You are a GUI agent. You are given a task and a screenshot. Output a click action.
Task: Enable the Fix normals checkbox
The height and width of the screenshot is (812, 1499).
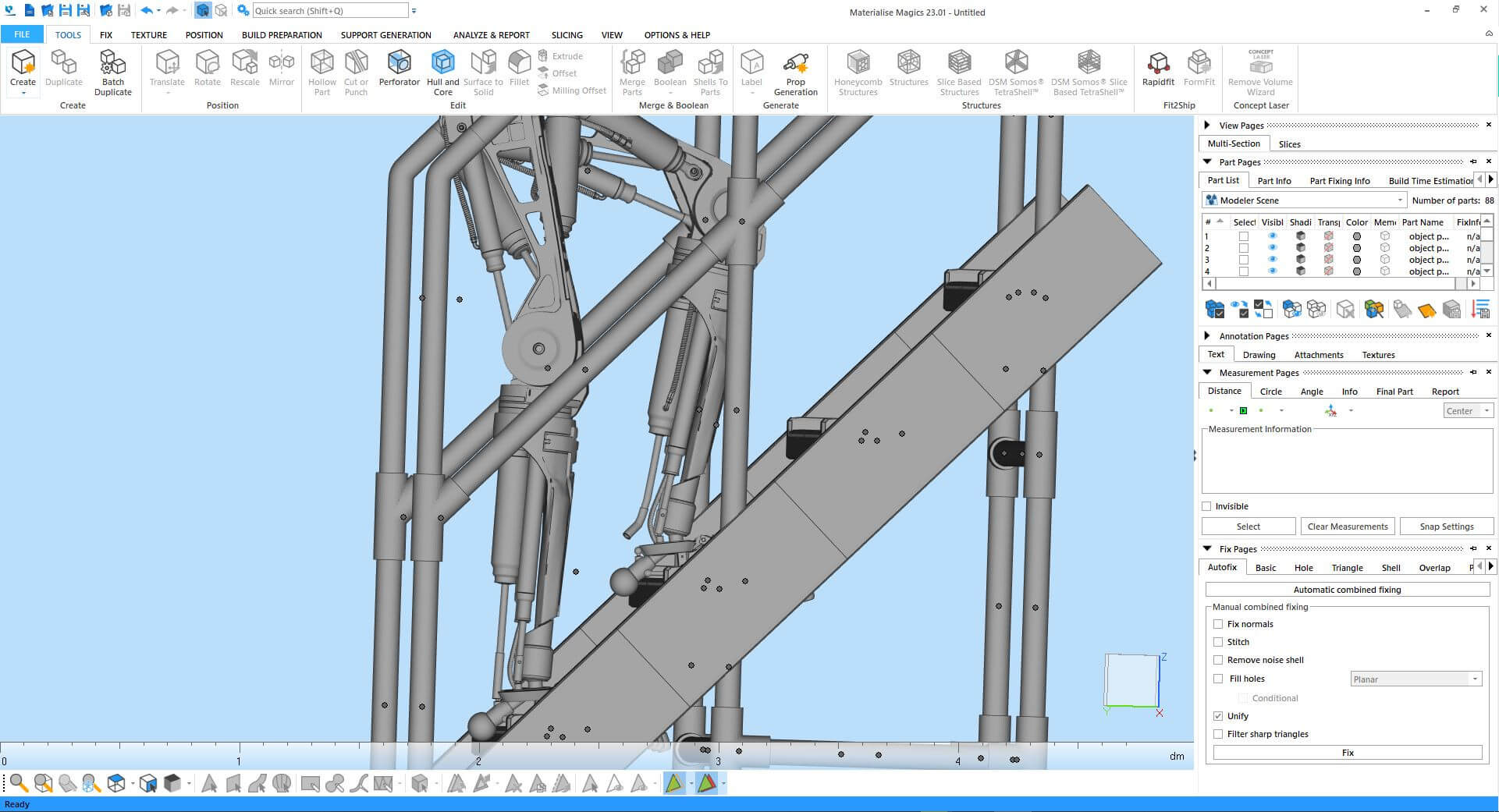click(1218, 624)
